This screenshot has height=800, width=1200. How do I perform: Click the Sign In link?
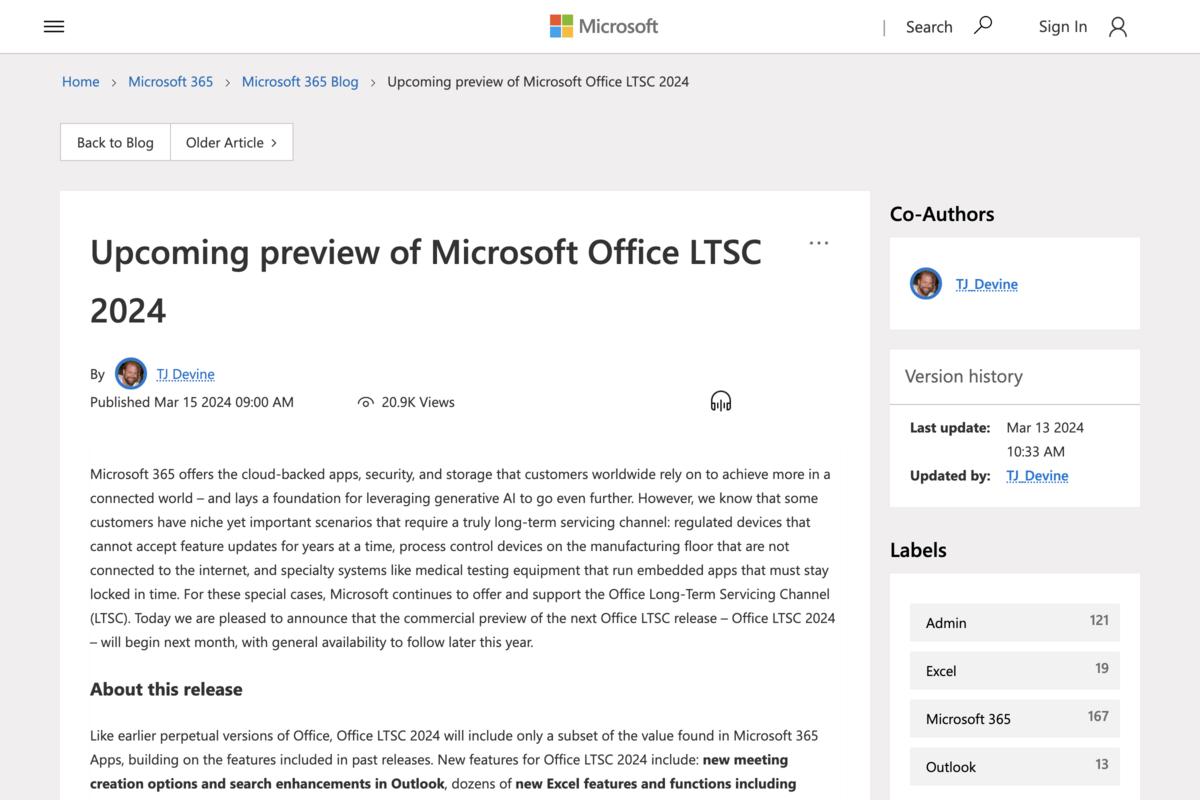(1063, 27)
